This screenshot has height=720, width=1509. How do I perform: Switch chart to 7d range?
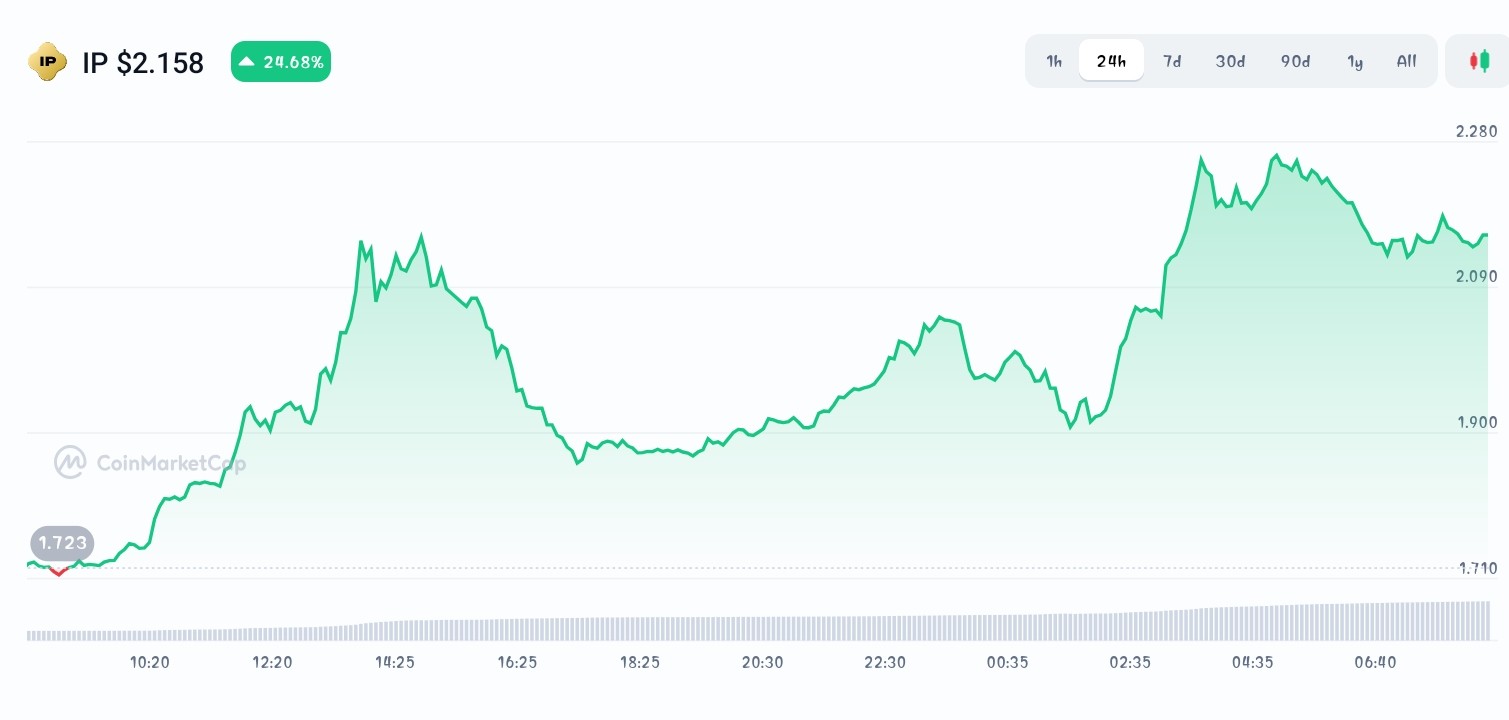point(1171,61)
